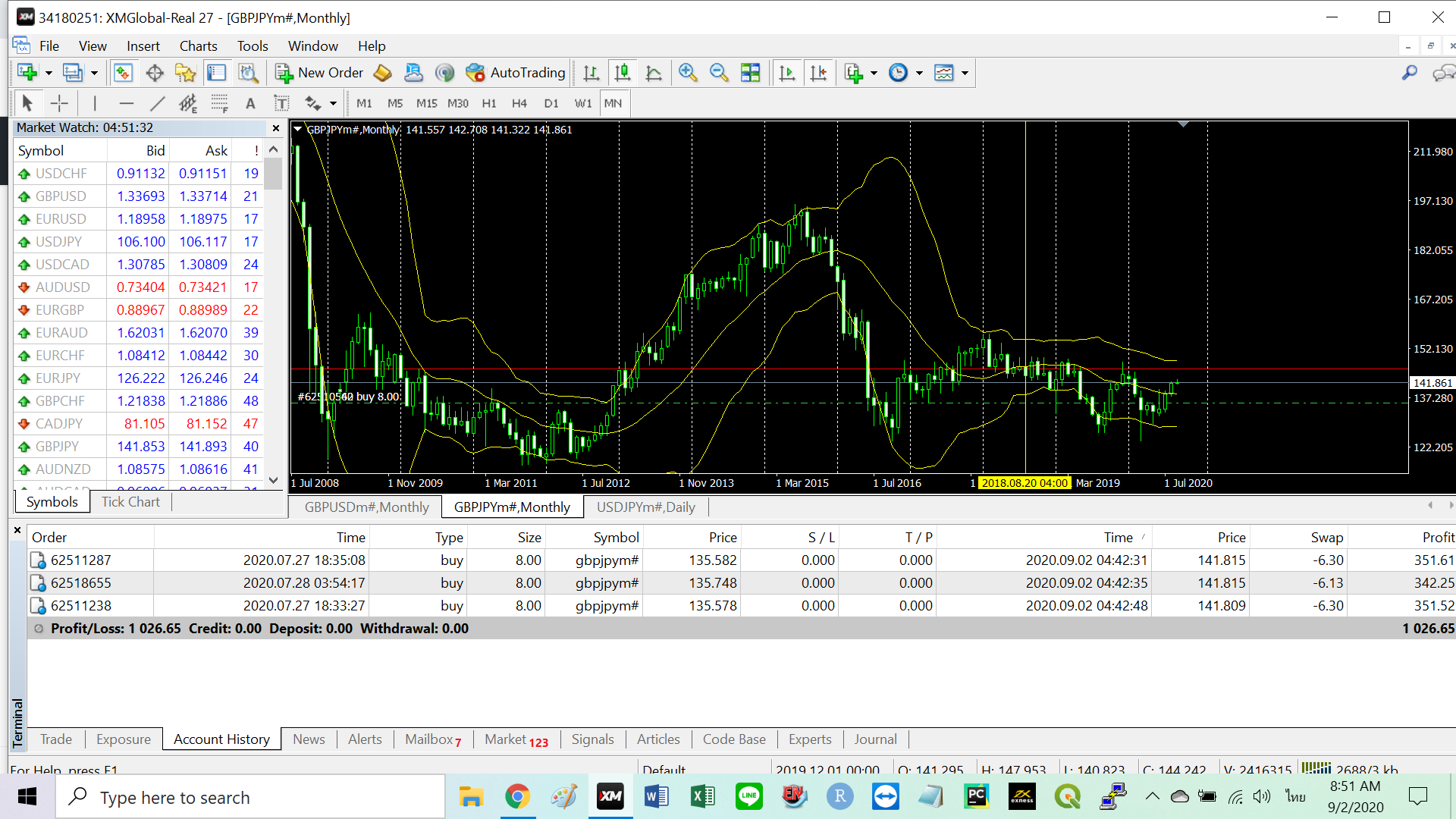Close the Terminal panel

point(17,531)
